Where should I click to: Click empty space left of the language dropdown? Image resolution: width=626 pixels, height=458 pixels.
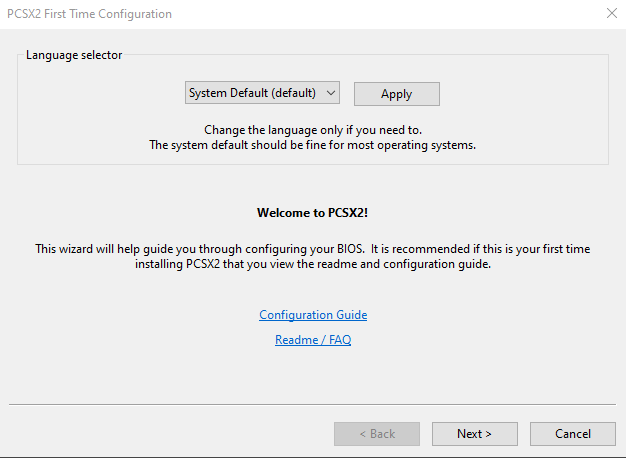pyautogui.click(x=100, y=94)
